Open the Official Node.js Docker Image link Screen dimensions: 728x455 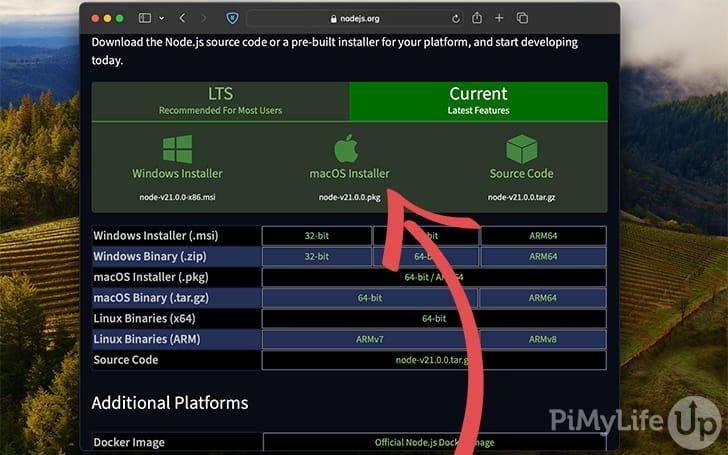click(x=435, y=442)
